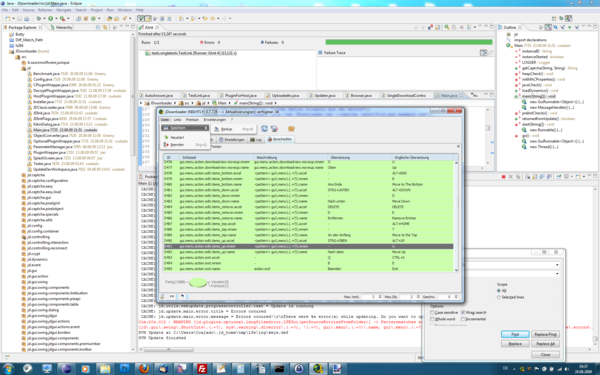Expand the Speichern submenu entry
Image resolution: width=600 pixels, height=375 pixels.
[185, 128]
